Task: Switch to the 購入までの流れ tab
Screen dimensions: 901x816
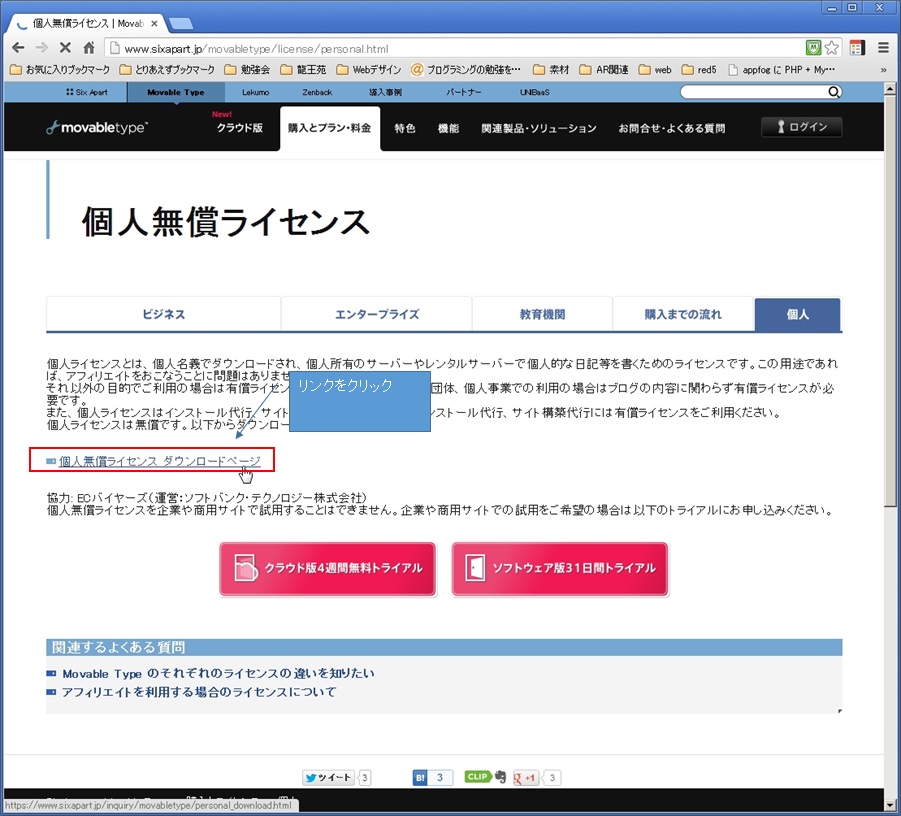Action: tap(683, 314)
